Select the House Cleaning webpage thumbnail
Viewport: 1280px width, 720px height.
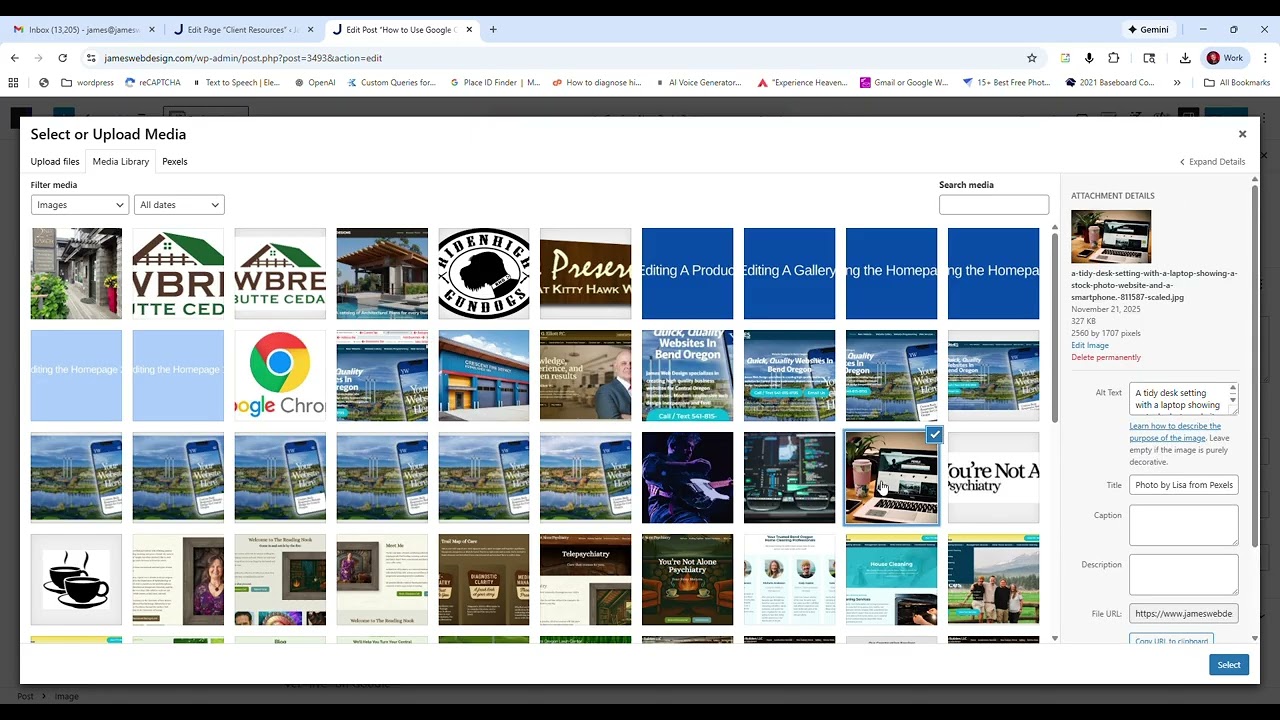point(891,580)
